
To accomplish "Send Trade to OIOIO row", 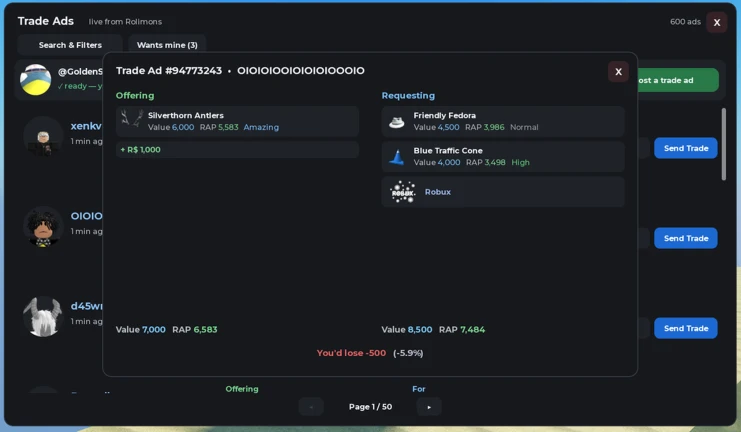I will (686, 238).
